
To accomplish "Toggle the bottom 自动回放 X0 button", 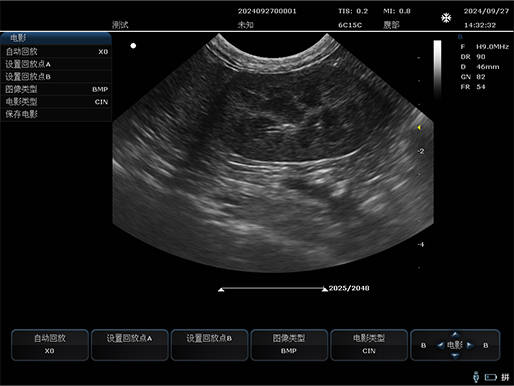I will (50, 345).
